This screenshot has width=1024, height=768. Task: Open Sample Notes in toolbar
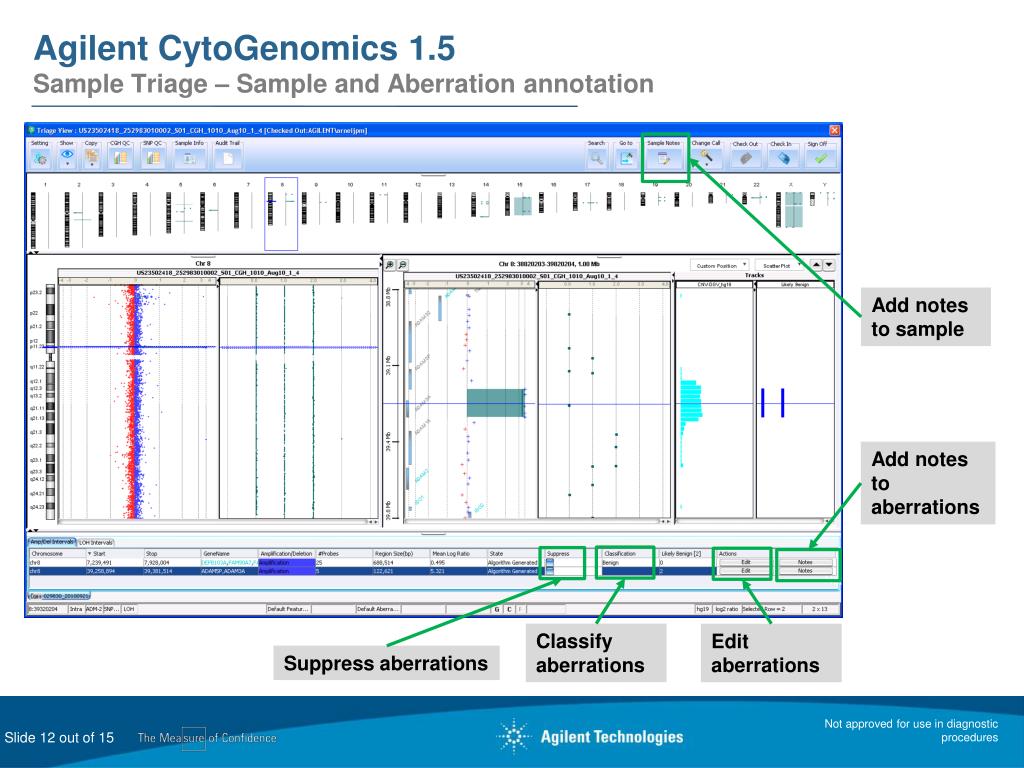point(664,159)
